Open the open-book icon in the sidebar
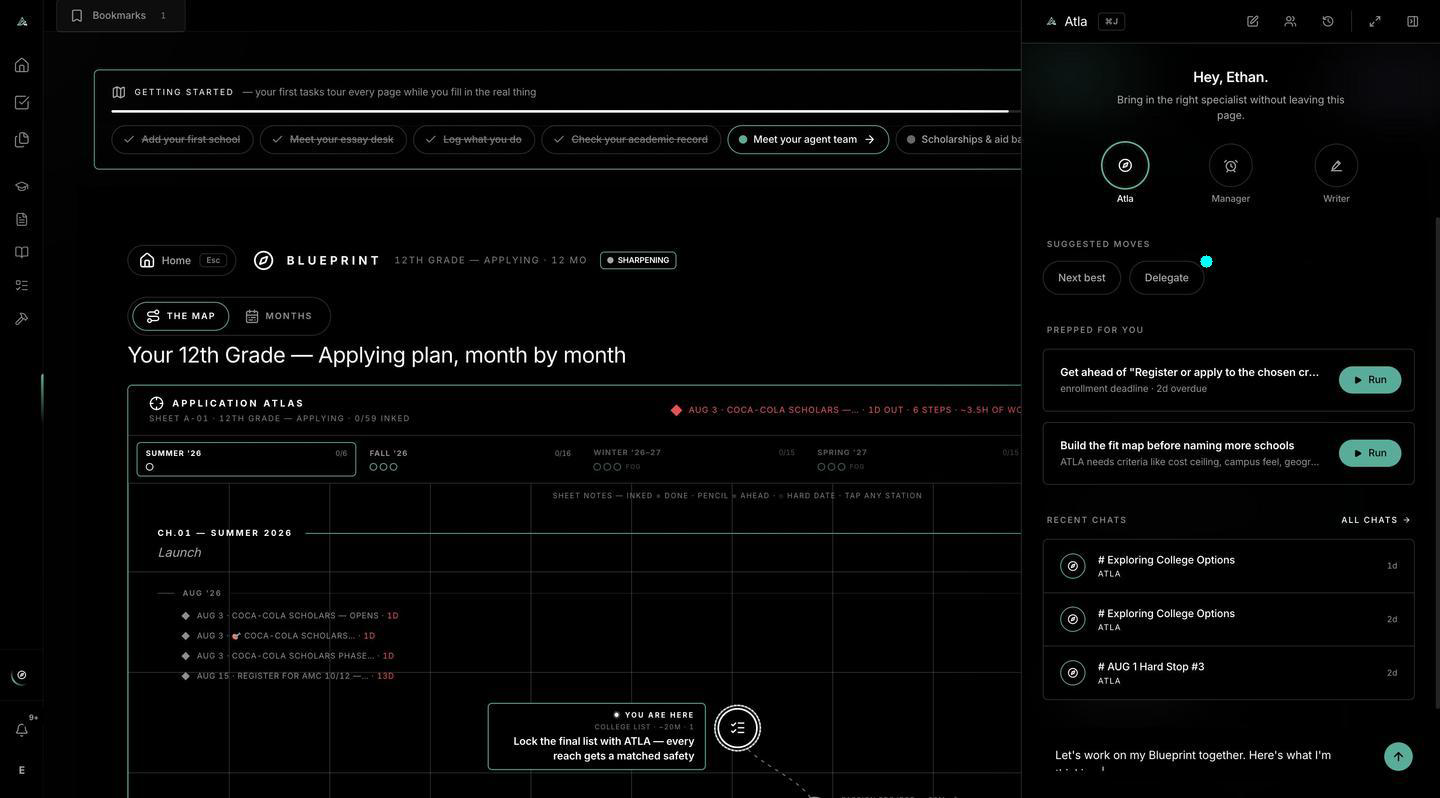 22,252
